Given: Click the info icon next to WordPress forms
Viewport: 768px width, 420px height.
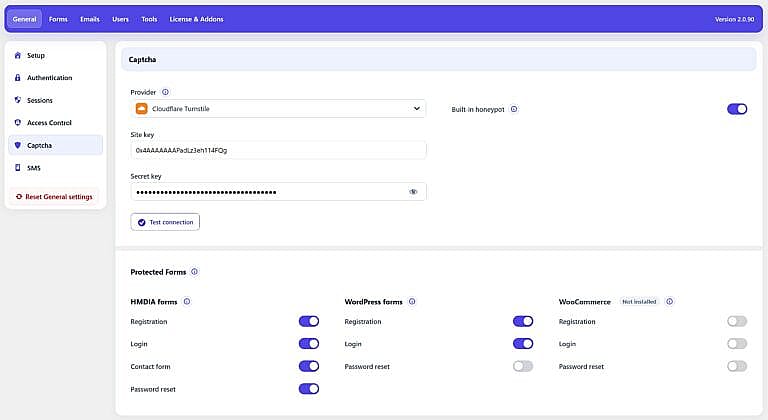Looking at the screenshot, I should tap(412, 302).
